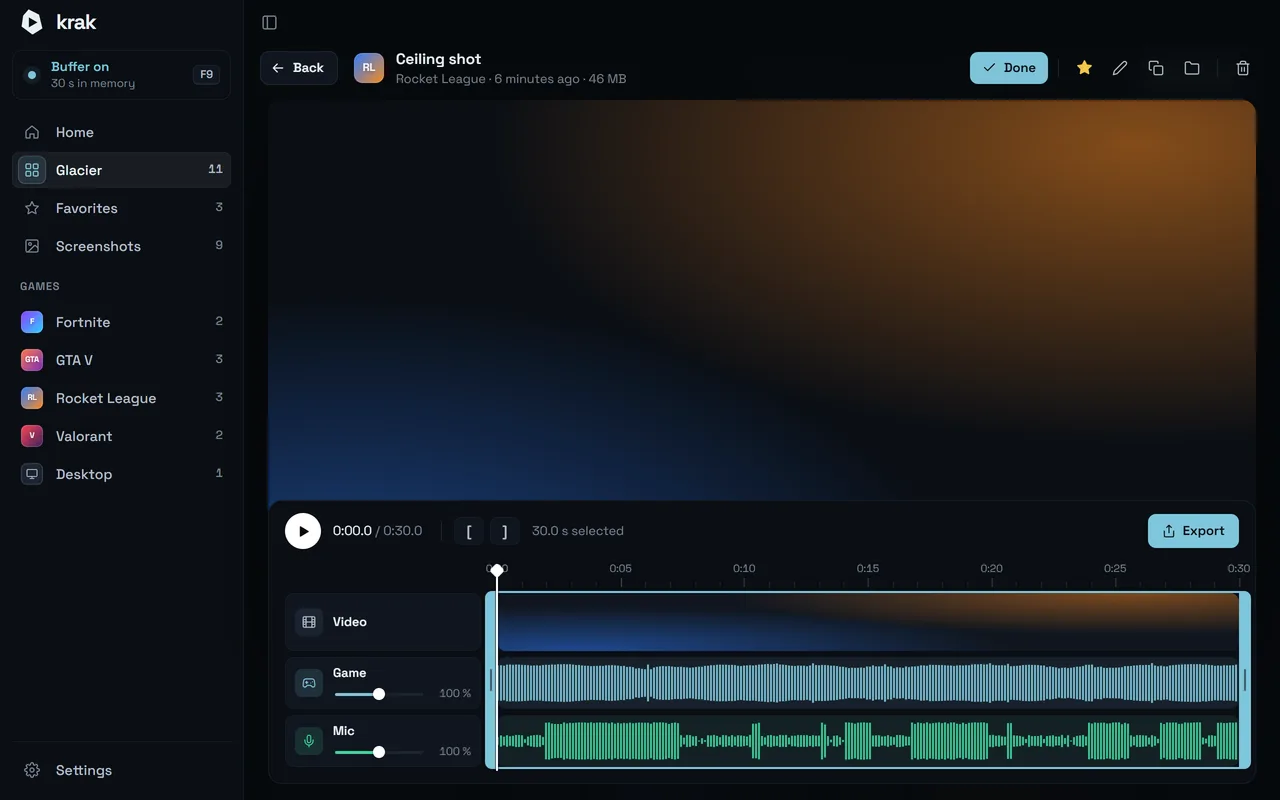The width and height of the screenshot is (1280, 800).
Task: Select the Glacier library
Action: tap(121, 170)
